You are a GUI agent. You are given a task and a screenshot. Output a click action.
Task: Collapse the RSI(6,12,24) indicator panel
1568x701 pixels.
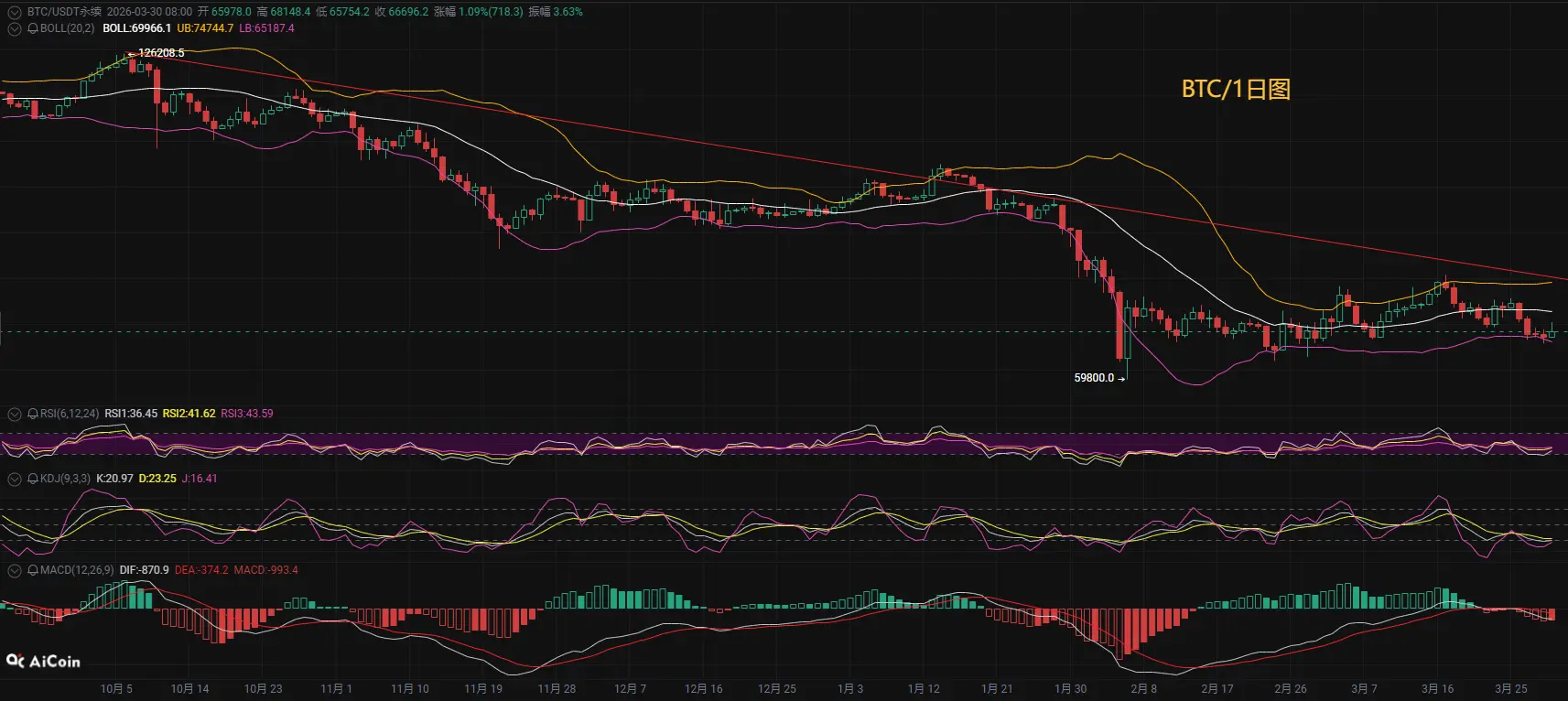point(14,414)
